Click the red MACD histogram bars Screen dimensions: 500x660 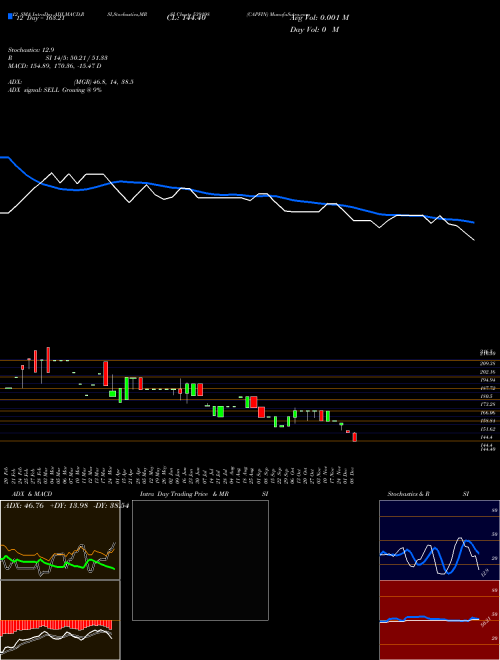coord(56,625)
